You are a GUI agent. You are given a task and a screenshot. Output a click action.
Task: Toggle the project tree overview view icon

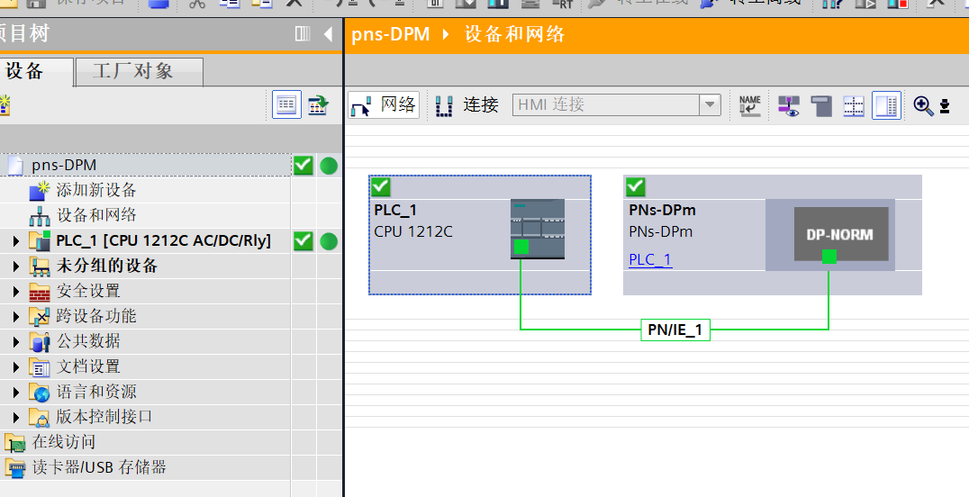click(x=287, y=104)
